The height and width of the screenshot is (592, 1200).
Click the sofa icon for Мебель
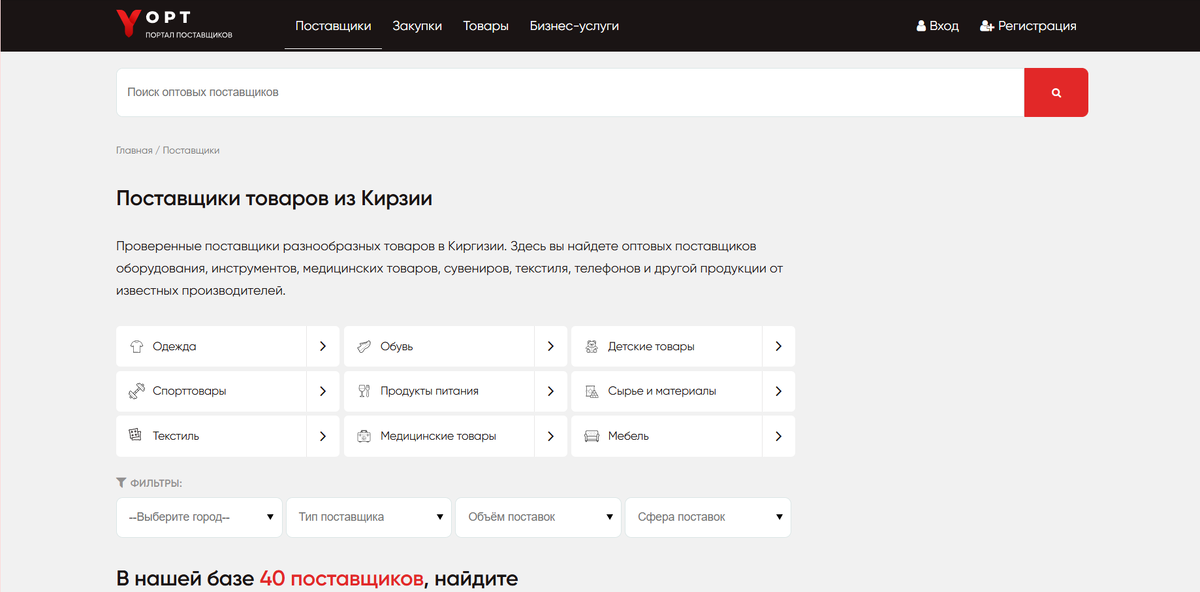click(592, 436)
